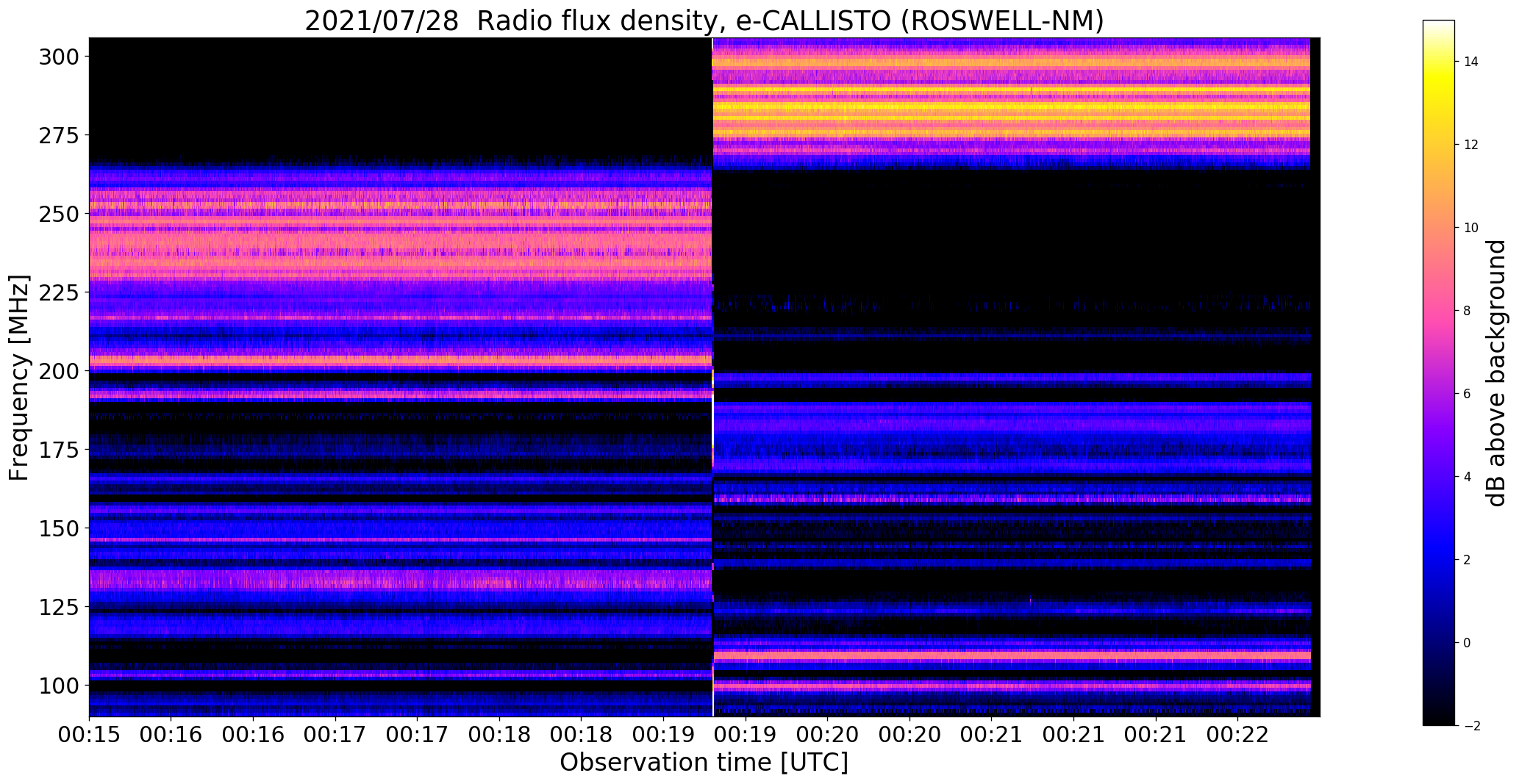Select the 200 frequency tick label
The height and width of the screenshot is (784, 1519).
(59, 371)
